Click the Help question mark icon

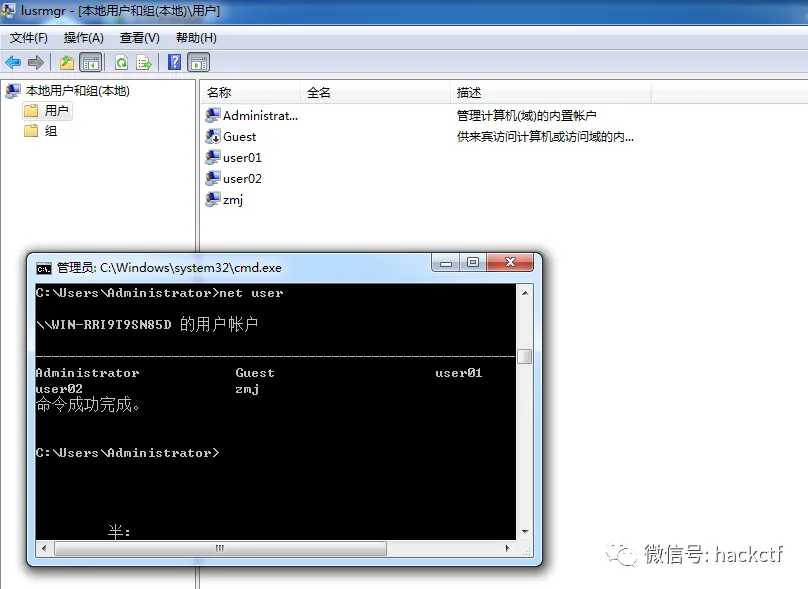pyautogui.click(x=173, y=61)
